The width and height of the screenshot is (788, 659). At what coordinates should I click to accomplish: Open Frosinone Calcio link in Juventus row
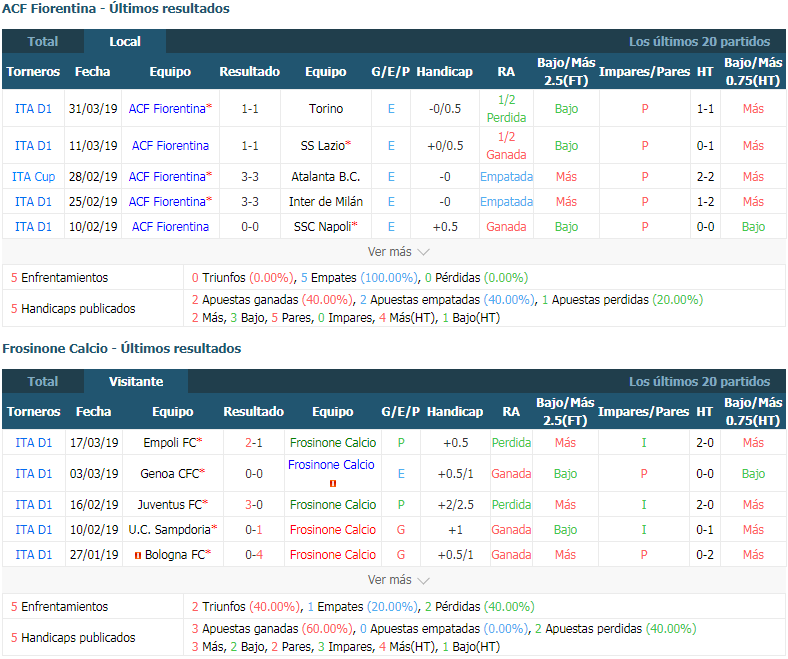tap(333, 505)
